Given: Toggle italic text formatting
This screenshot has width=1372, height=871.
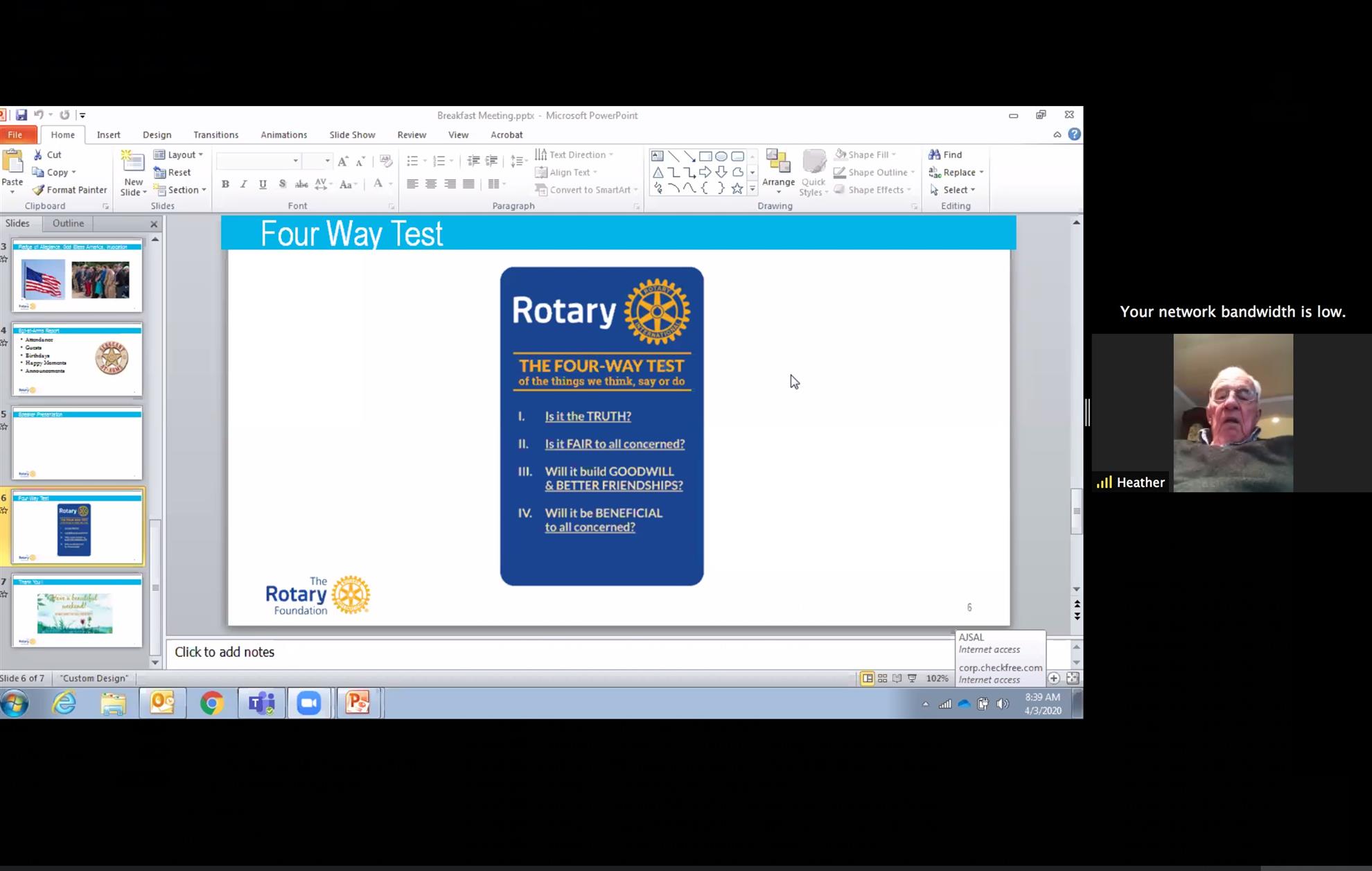Looking at the screenshot, I should point(243,184).
